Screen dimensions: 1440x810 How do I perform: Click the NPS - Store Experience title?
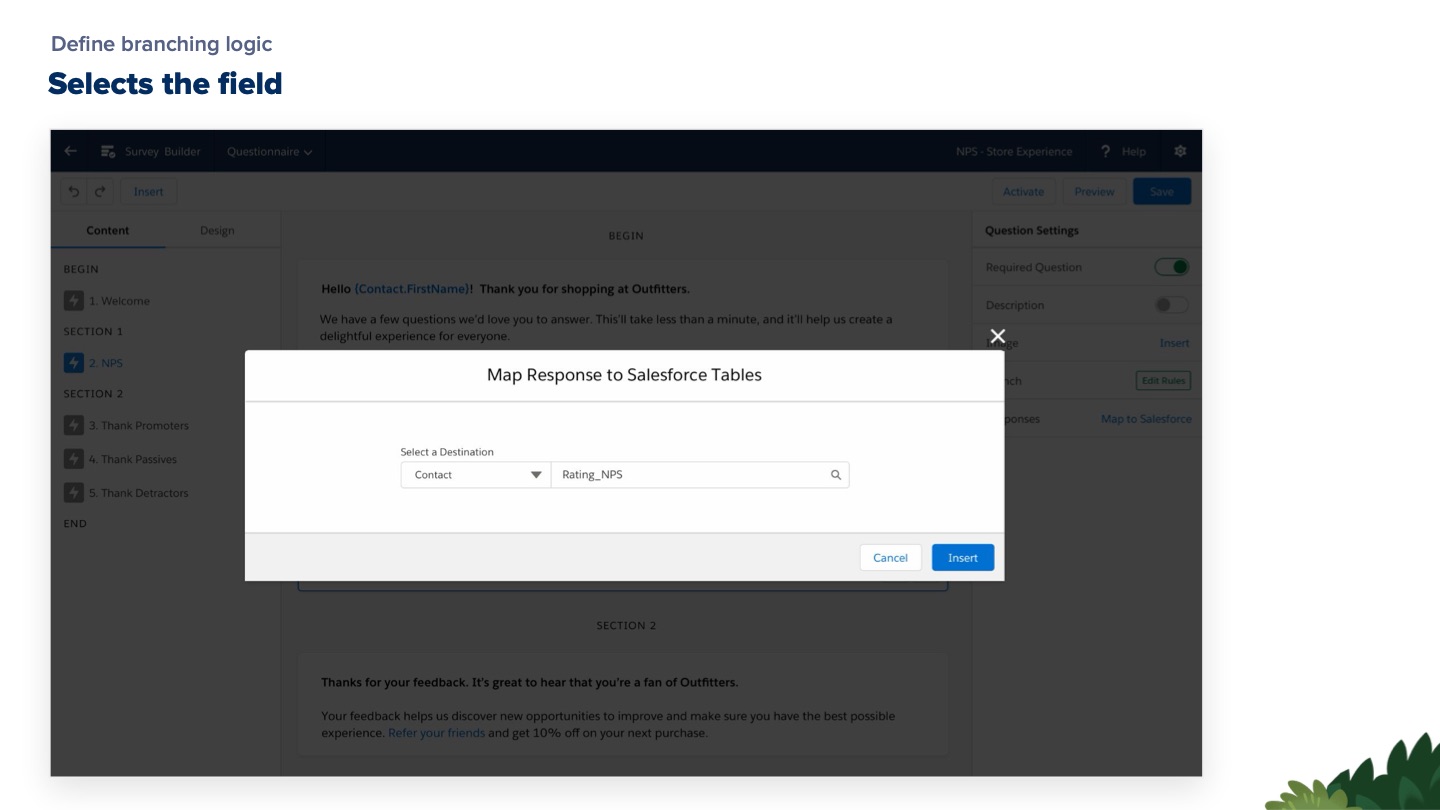pos(1014,152)
